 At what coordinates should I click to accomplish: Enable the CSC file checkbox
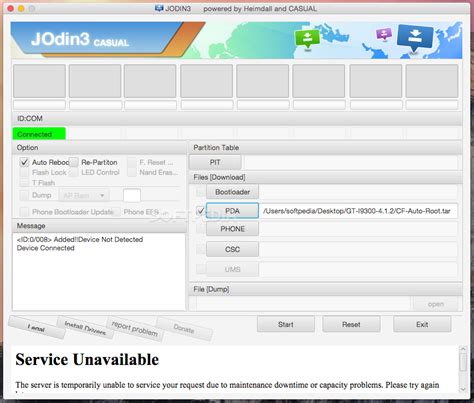[x=200, y=249]
